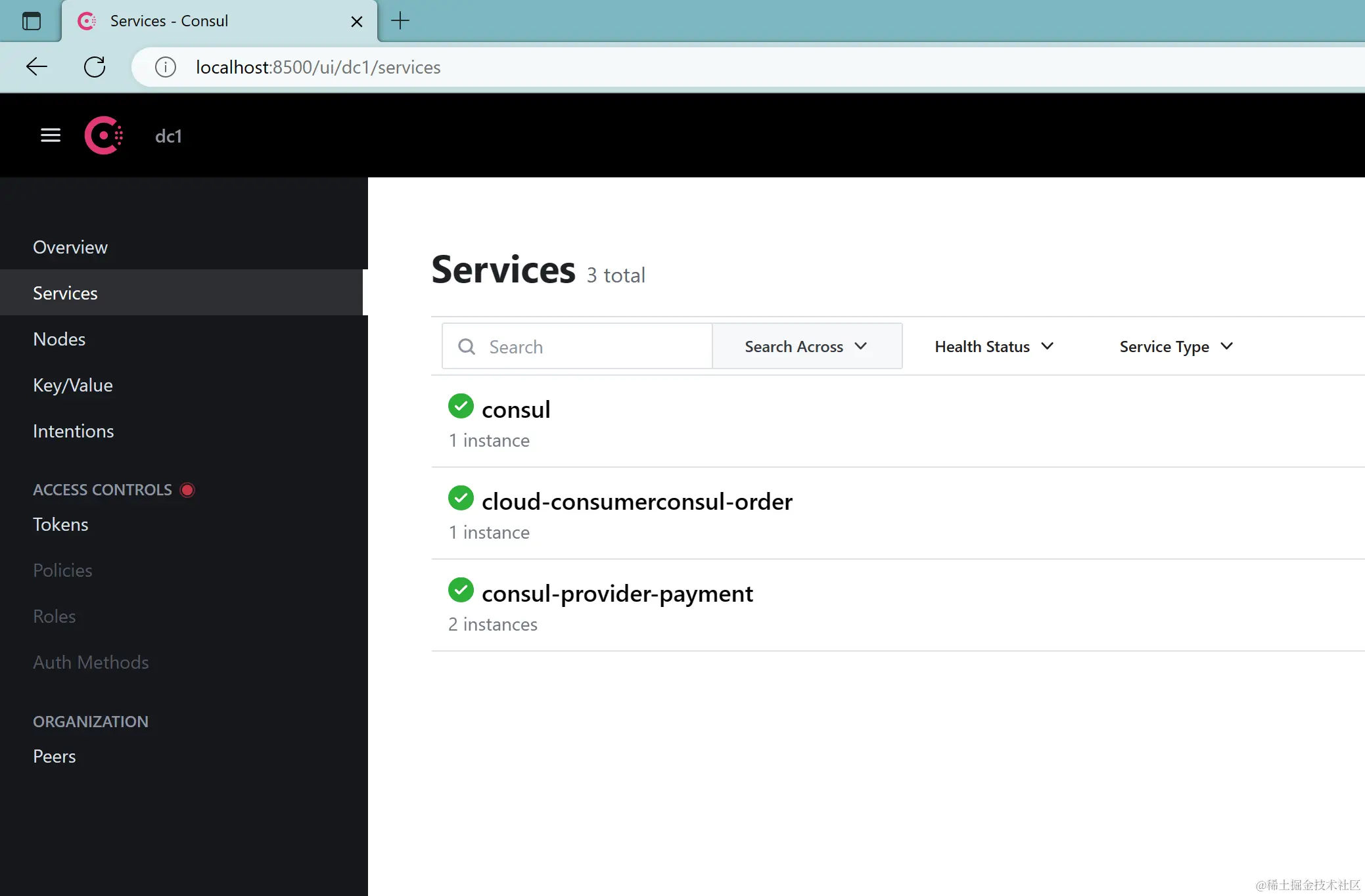Open Key/Value in the sidebar
The width and height of the screenshot is (1365, 896).
(73, 385)
